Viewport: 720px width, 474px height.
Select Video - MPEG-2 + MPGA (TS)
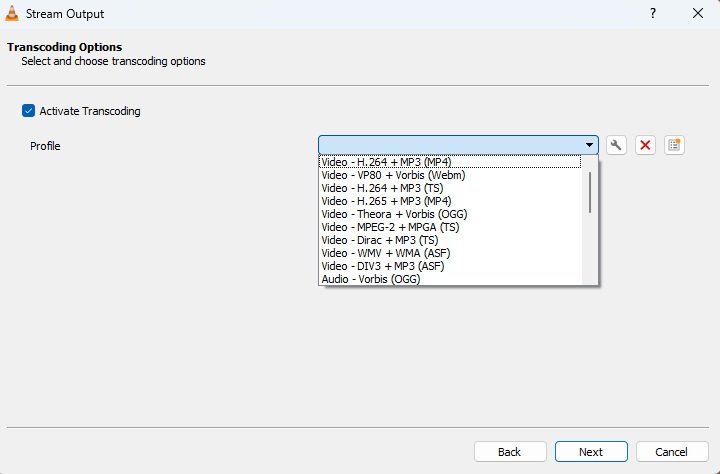click(x=390, y=227)
